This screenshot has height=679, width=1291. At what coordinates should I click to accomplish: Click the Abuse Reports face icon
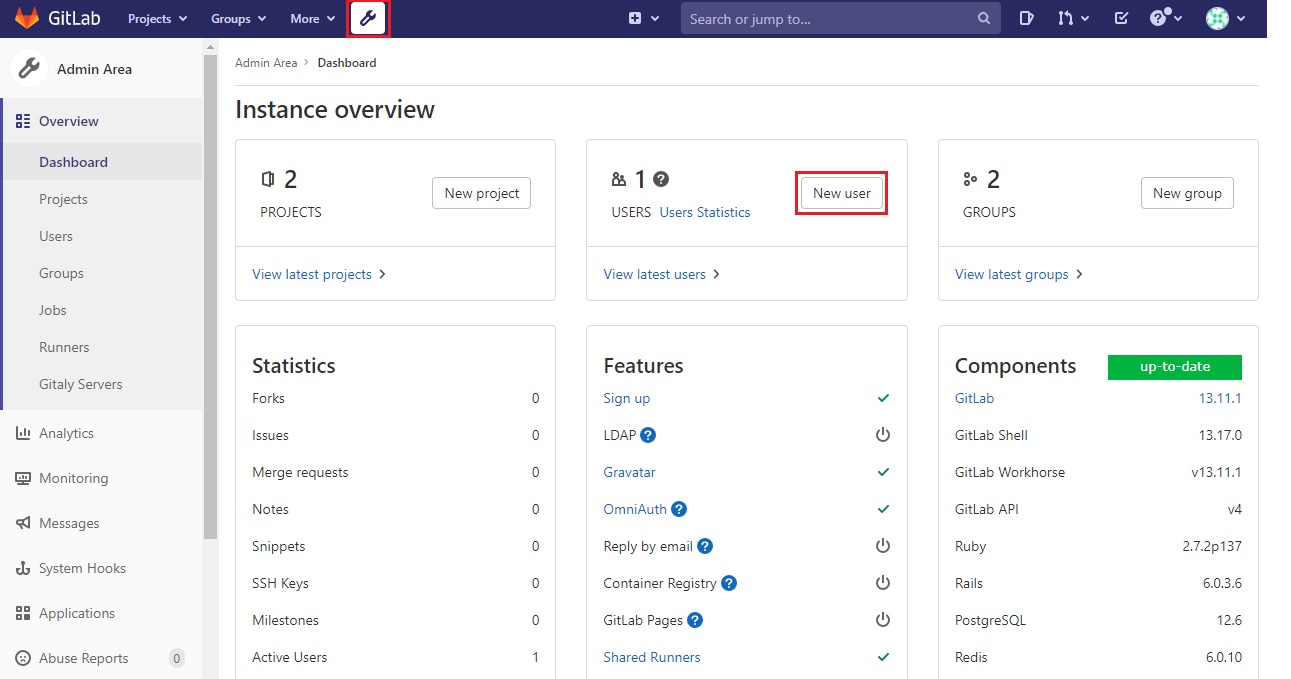click(23, 658)
